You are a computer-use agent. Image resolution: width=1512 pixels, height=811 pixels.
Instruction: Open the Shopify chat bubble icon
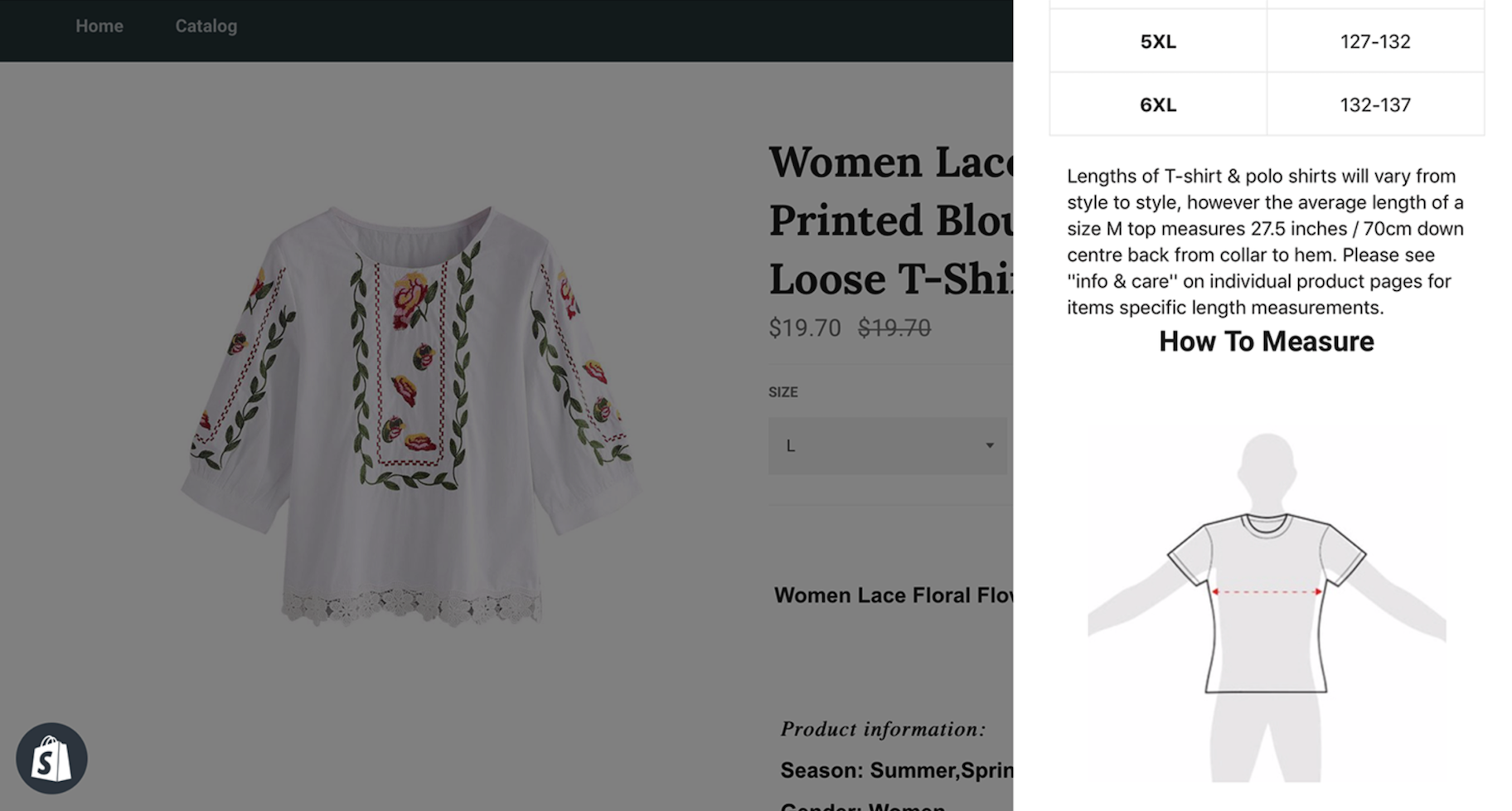[51, 758]
